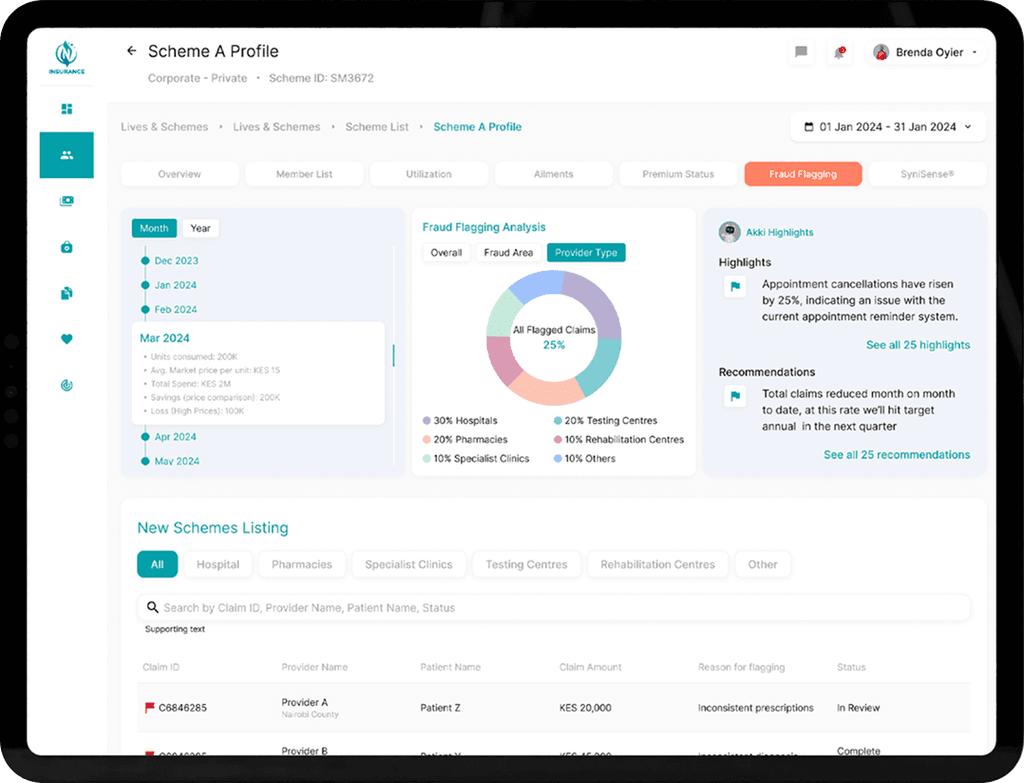
Task: Click the search magnifier icon
Action: point(152,607)
